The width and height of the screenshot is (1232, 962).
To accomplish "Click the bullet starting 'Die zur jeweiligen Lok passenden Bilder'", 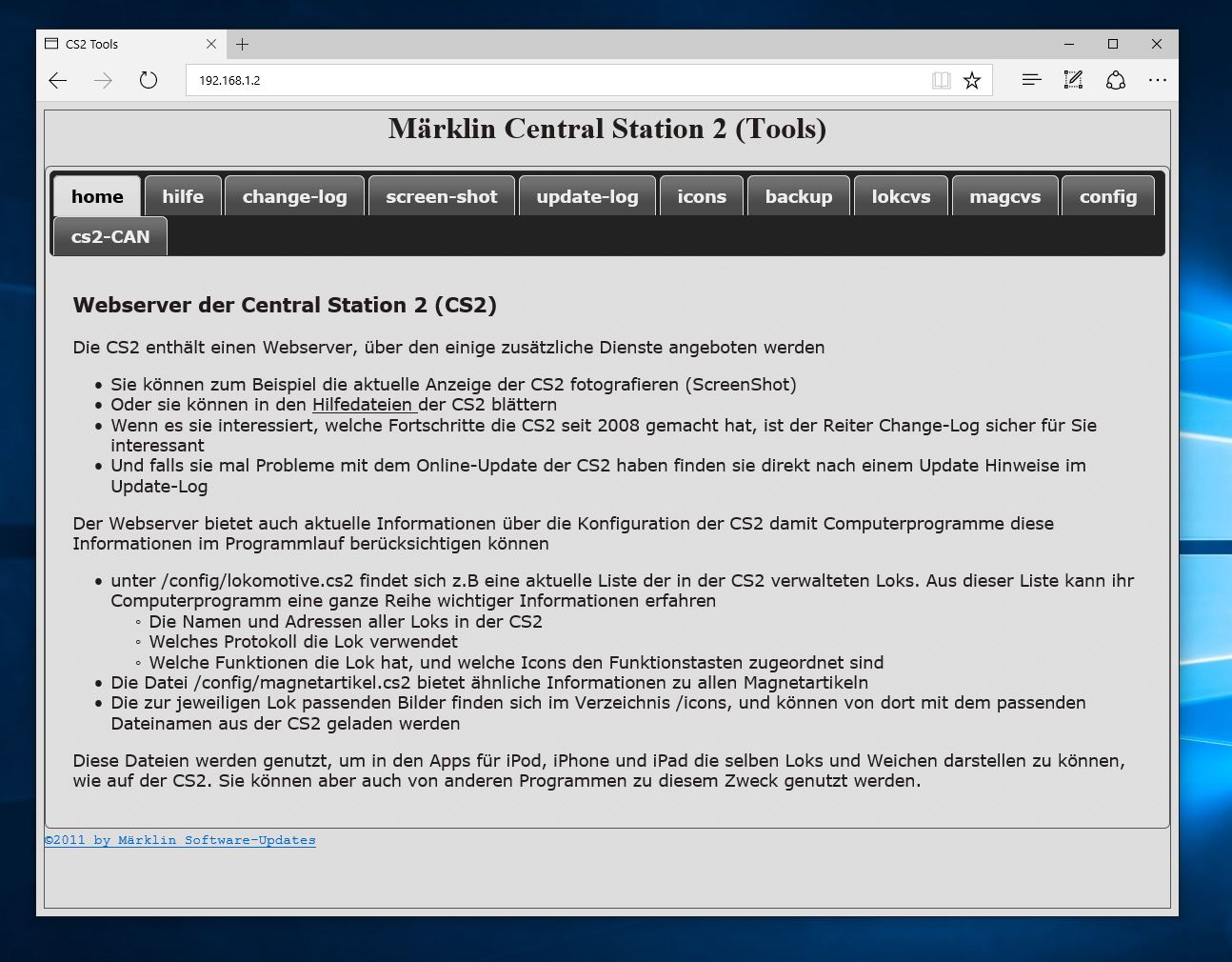I will pyautogui.click(x=598, y=713).
